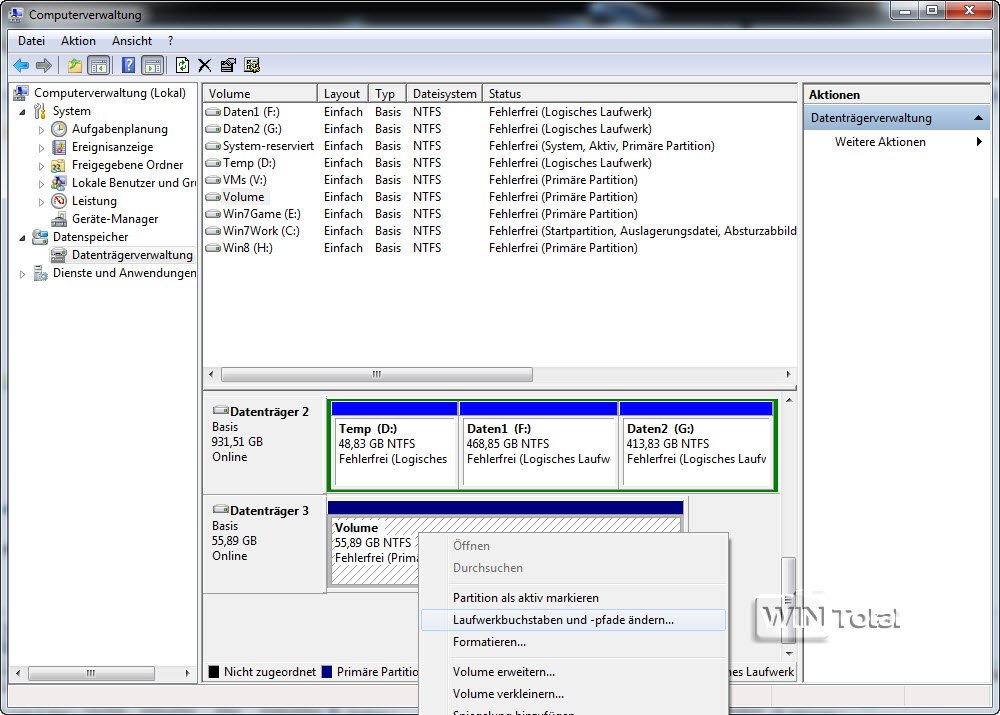Image resolution: width=1000 pixels, height=715 pixels.
Task: Select Formatieren in the context menu
Action: (x=489, y=642)
